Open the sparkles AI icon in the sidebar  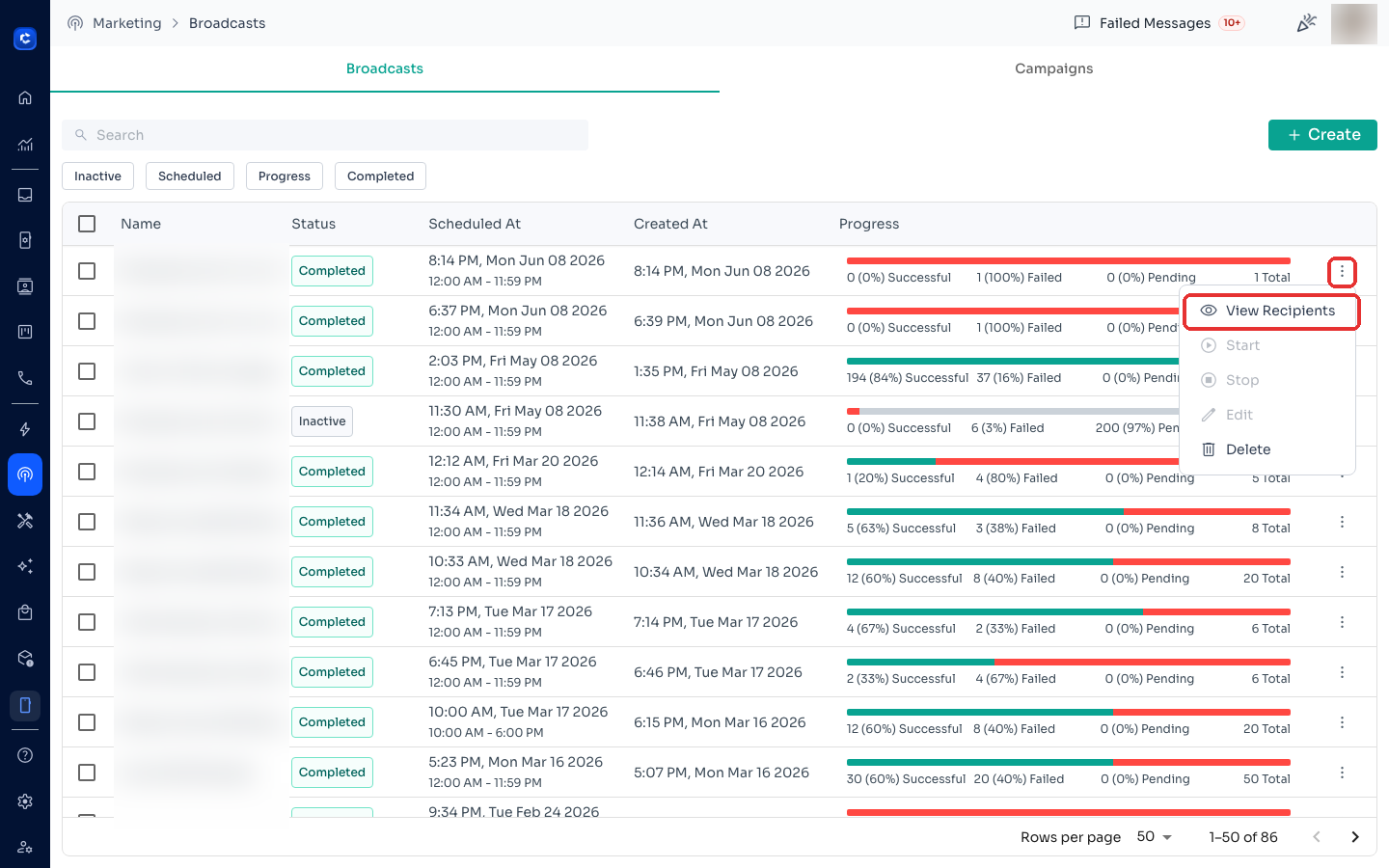(25, 566)
